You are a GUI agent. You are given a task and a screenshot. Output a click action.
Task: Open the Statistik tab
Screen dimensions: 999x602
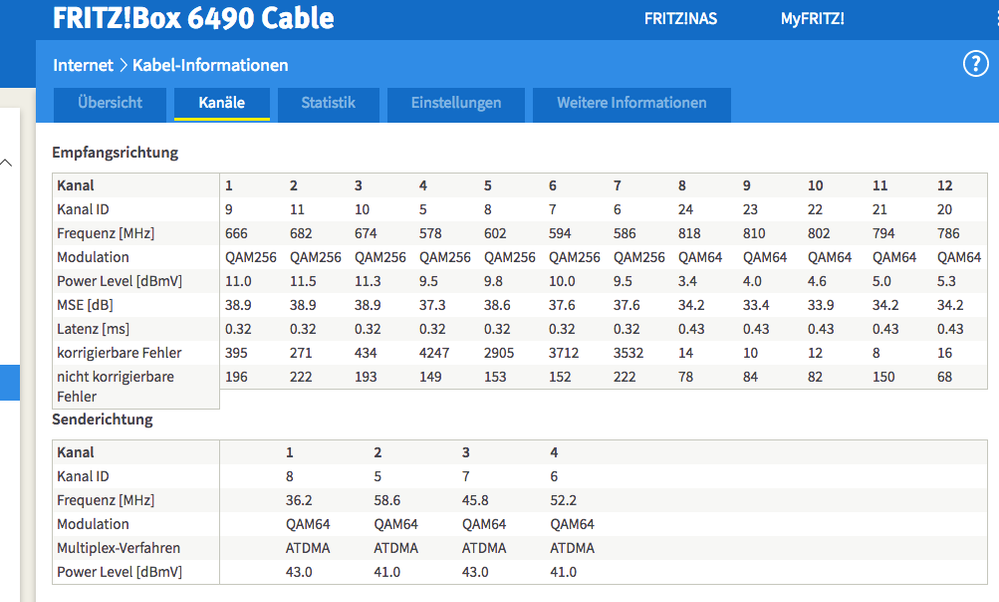[328, 103]
